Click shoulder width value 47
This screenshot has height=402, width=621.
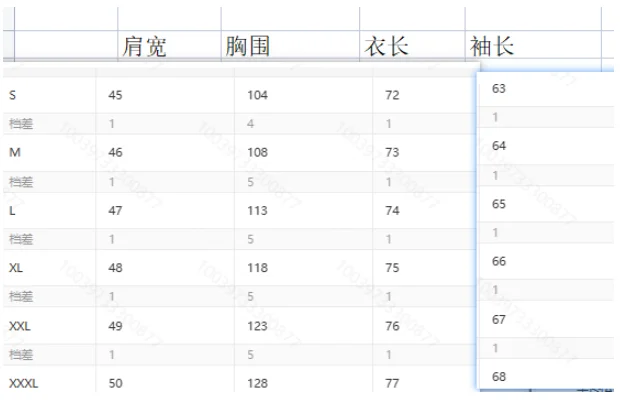[x=115, y=211]
